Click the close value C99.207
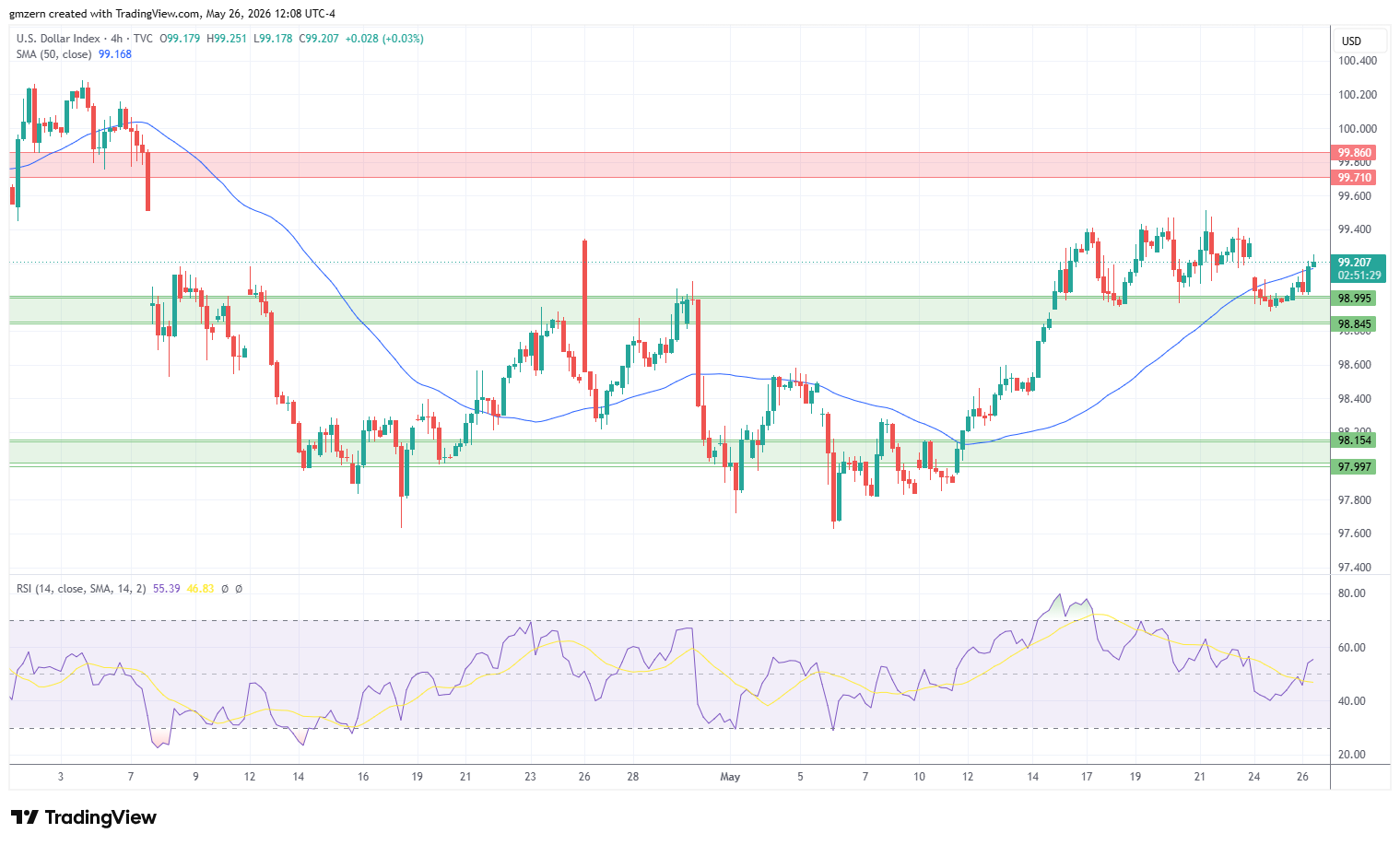The height and width of the screenshot is (845, 1400). [x=319, y=39]
